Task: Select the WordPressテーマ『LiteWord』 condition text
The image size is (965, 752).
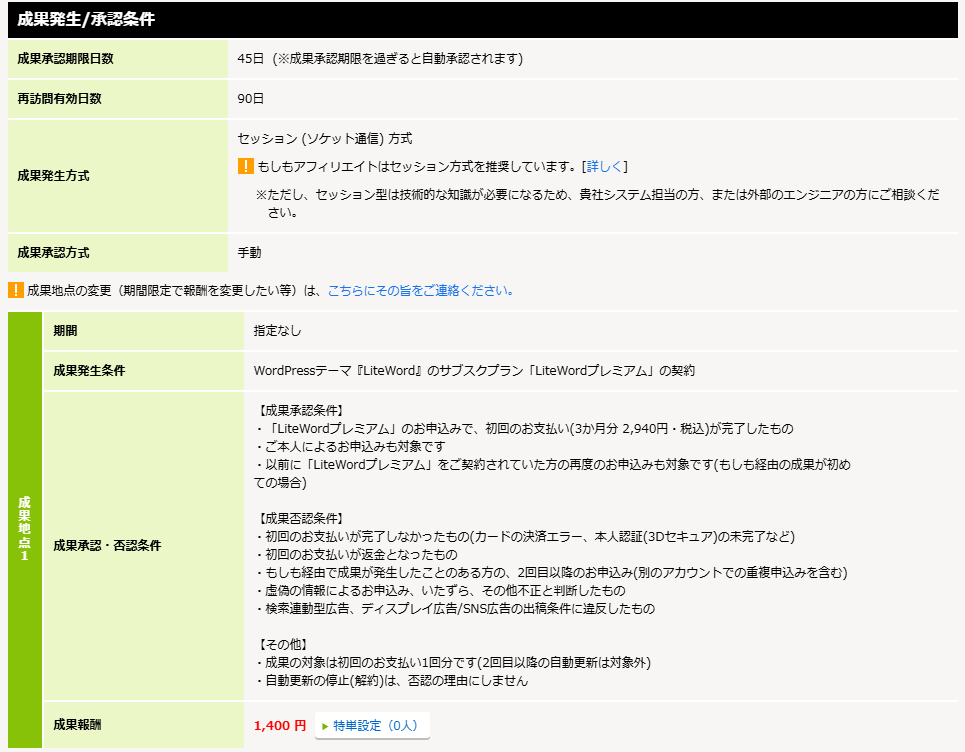Action: [x=474, y=370]
